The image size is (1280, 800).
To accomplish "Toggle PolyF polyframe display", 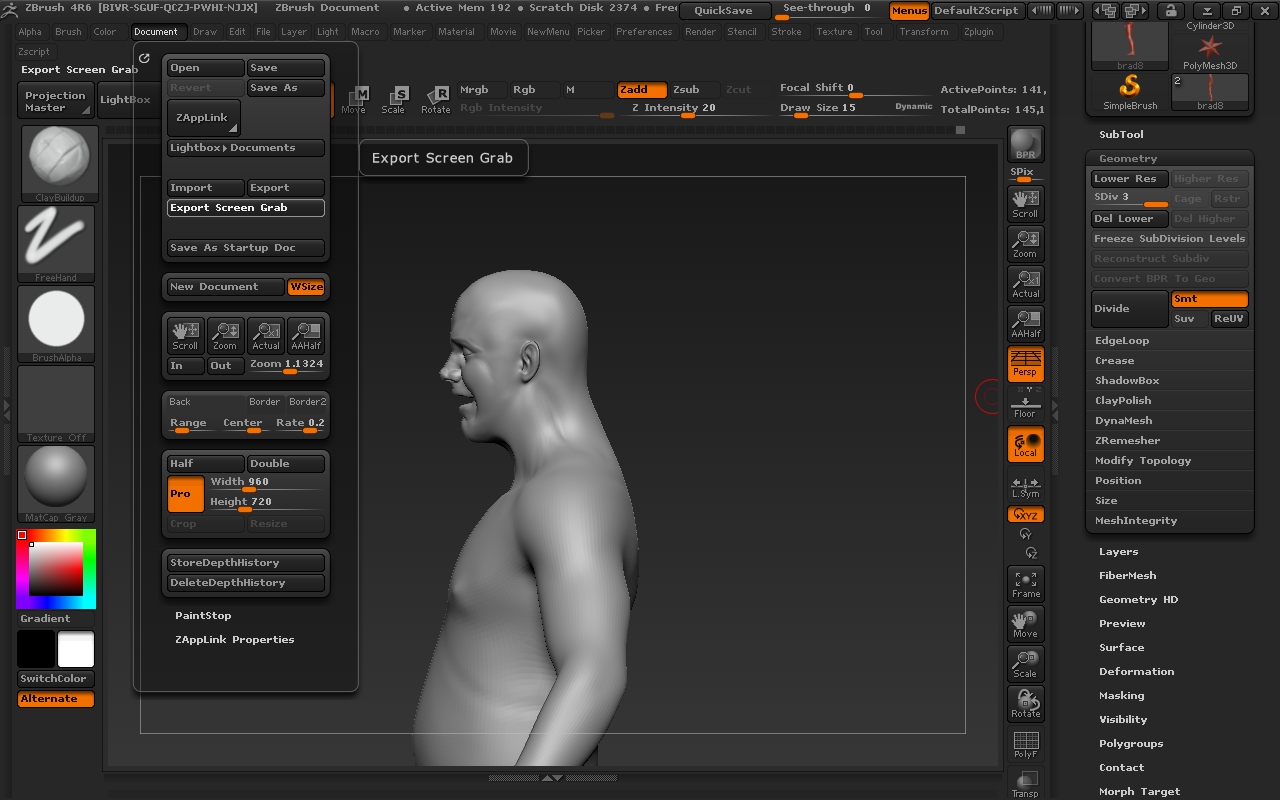I will point(1025,744).
